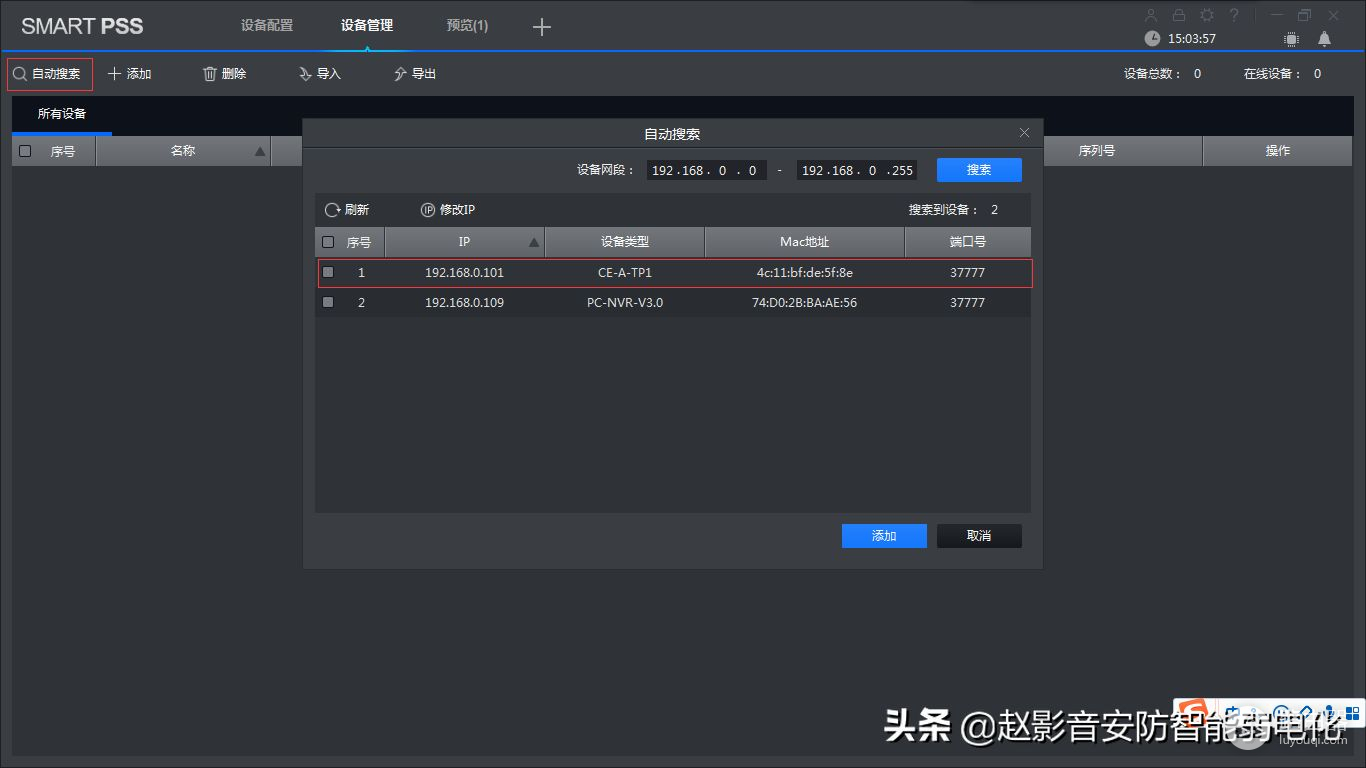The width and height of the screenshot is (1366, 768).
Task: Switch to the 设备配置 tab
Action: point(267,25)
